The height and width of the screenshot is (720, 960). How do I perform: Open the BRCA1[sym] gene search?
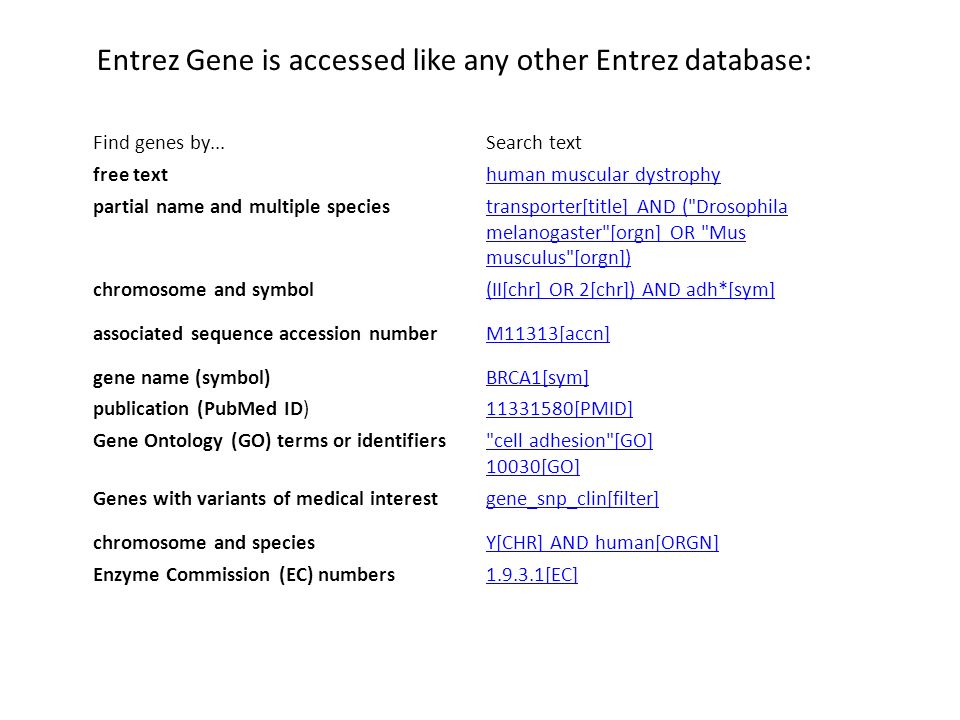point(537,378)
